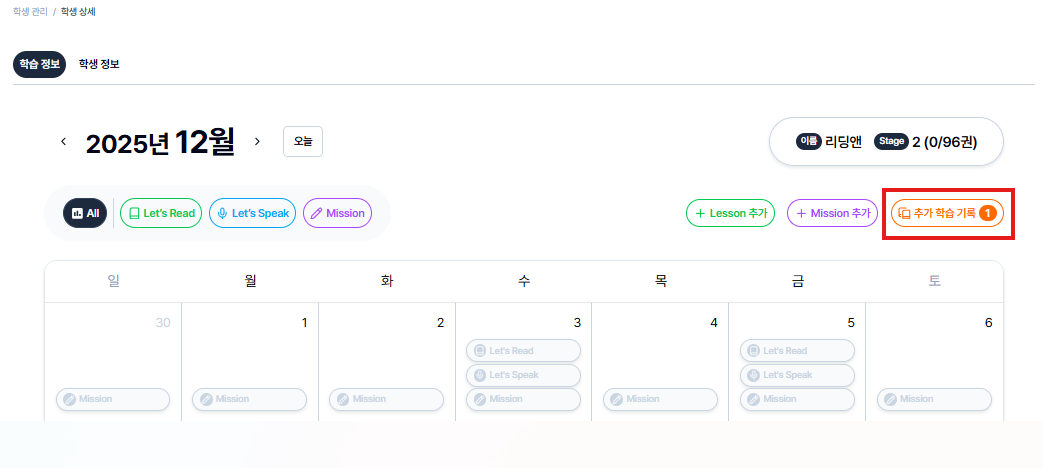Switch to the 학생 정보 tab
The image size is (1043, 468).
click(99, 64)
